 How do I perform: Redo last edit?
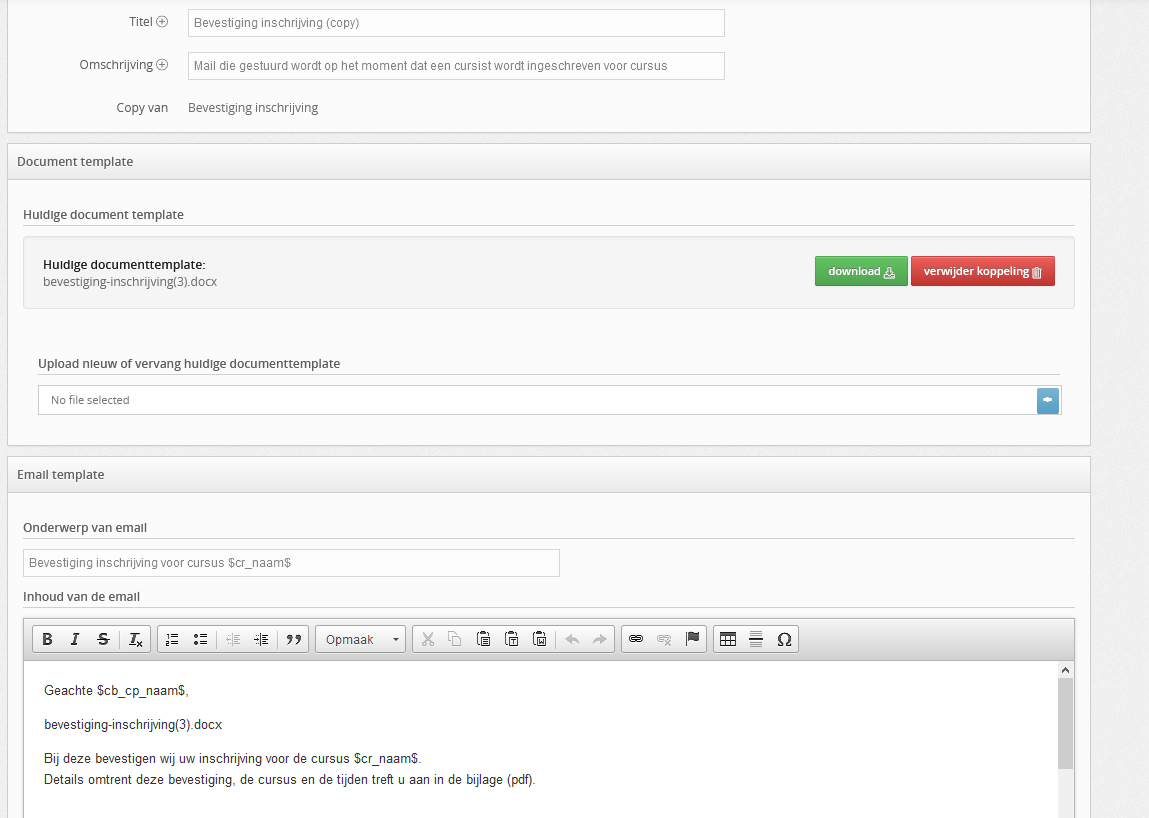coord(599,639)
